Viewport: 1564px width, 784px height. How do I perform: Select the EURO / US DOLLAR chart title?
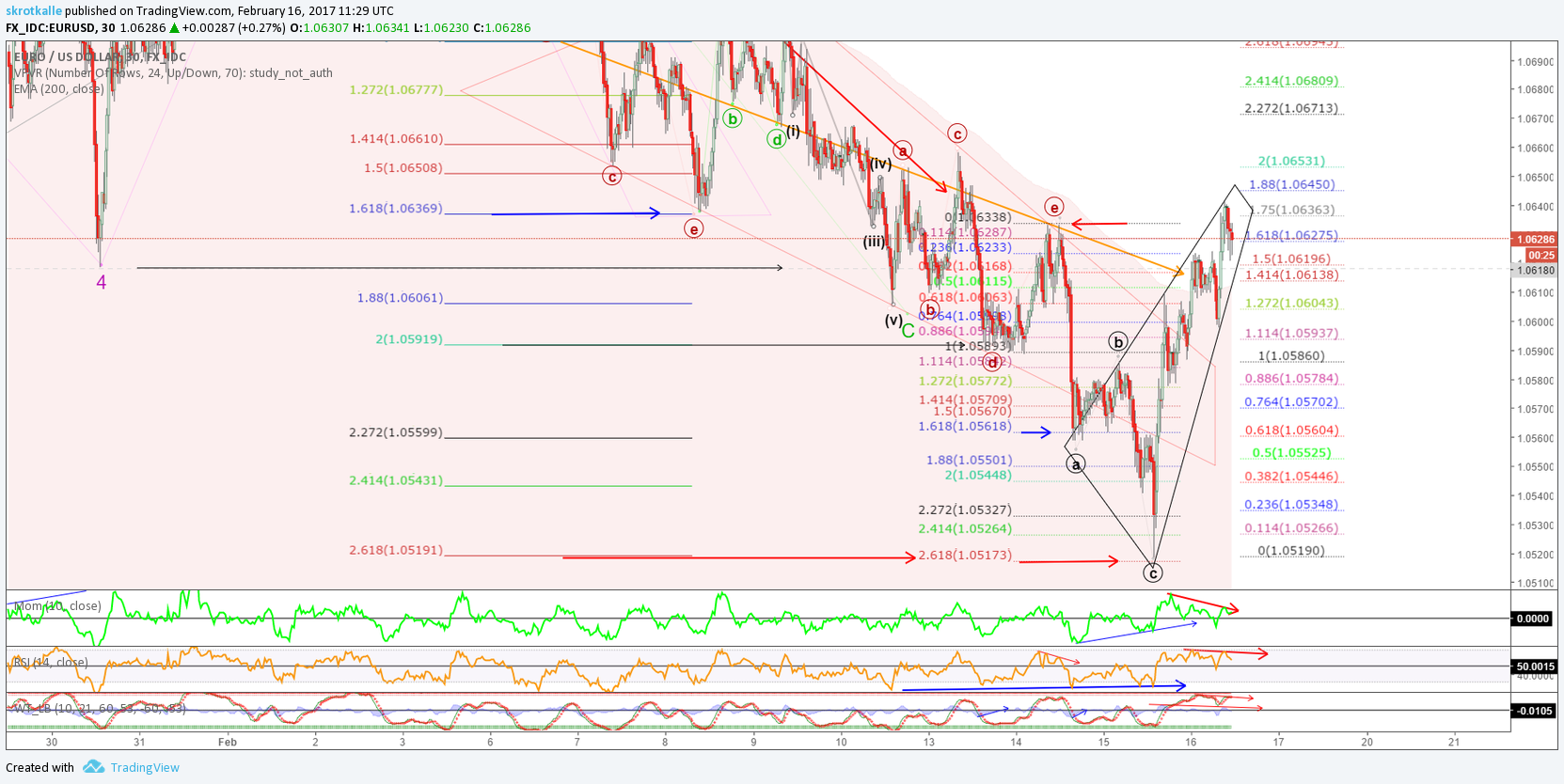(100, 57)
